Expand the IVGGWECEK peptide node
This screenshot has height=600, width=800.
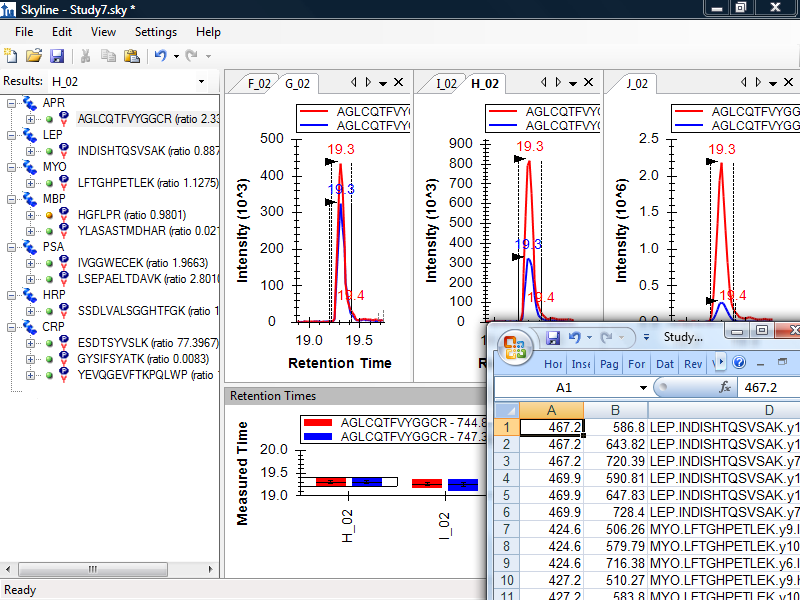(x=30, y=263)
